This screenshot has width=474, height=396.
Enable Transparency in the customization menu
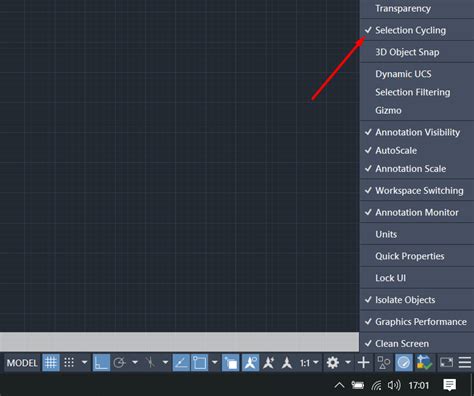(x=417, y=9)
